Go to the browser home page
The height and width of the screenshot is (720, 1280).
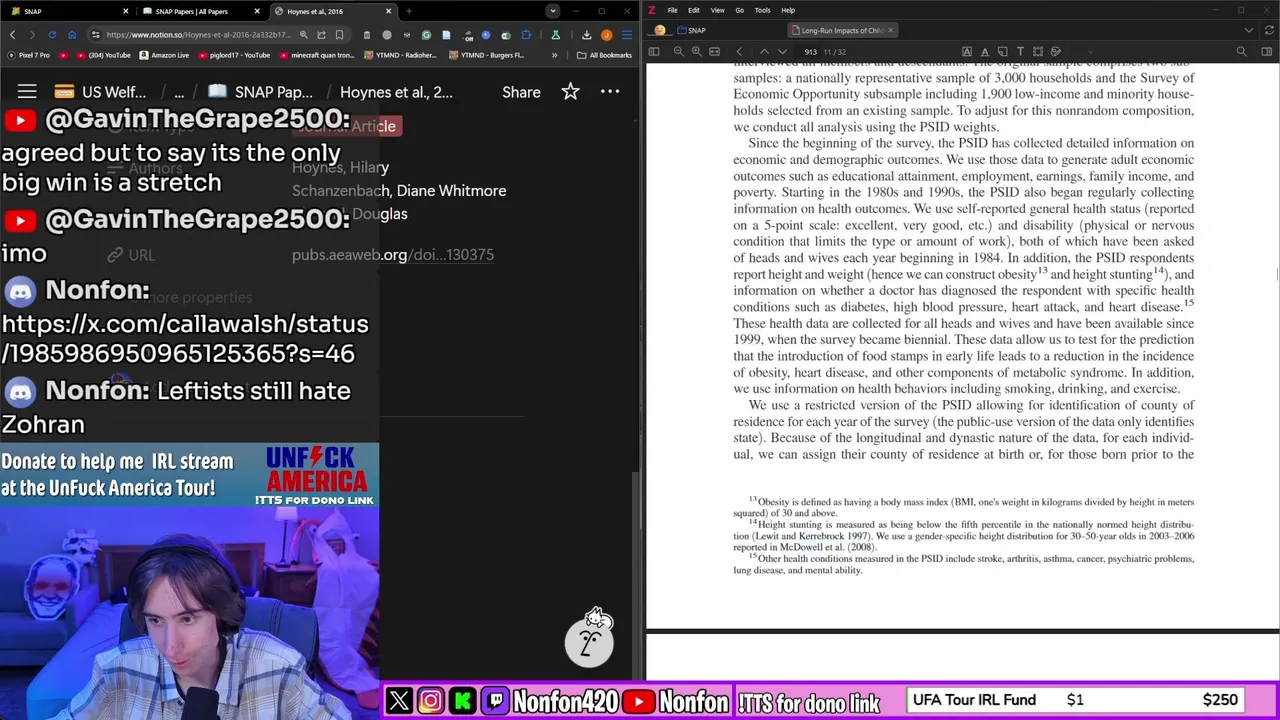tap(72, 35)
